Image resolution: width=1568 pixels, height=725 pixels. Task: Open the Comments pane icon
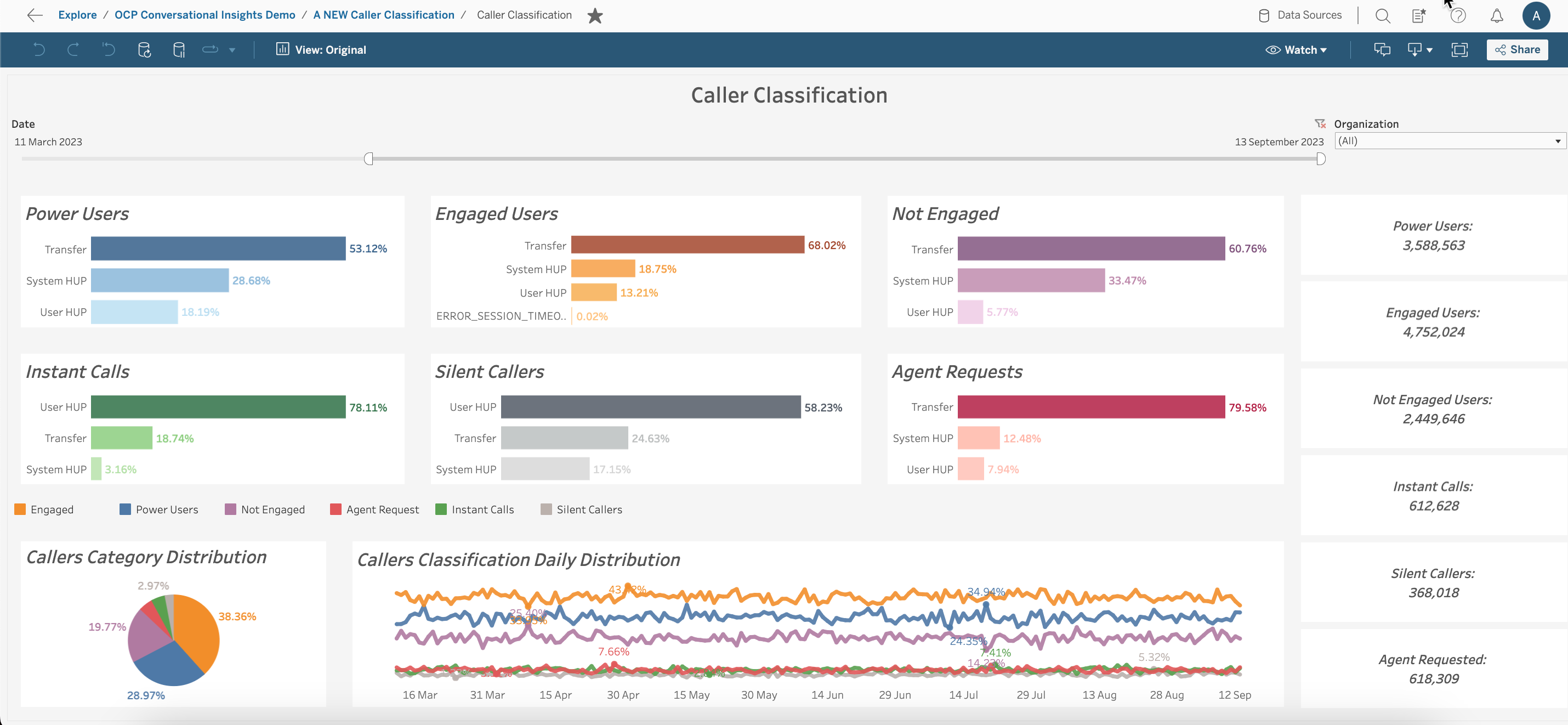coord(1382,50)
